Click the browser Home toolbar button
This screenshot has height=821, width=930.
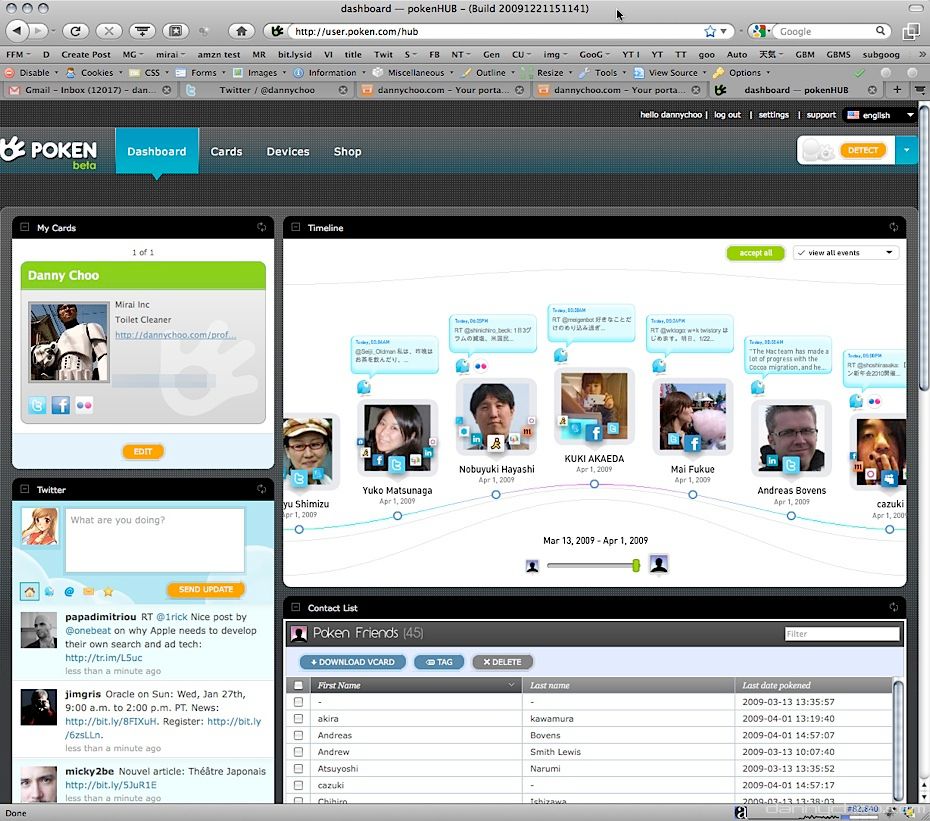click(240, 31)
